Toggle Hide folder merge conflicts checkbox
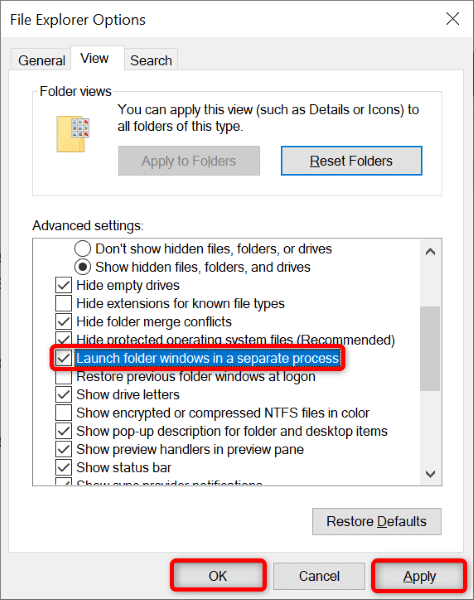The width and height of the screenshot is (474, 600). 64,321
